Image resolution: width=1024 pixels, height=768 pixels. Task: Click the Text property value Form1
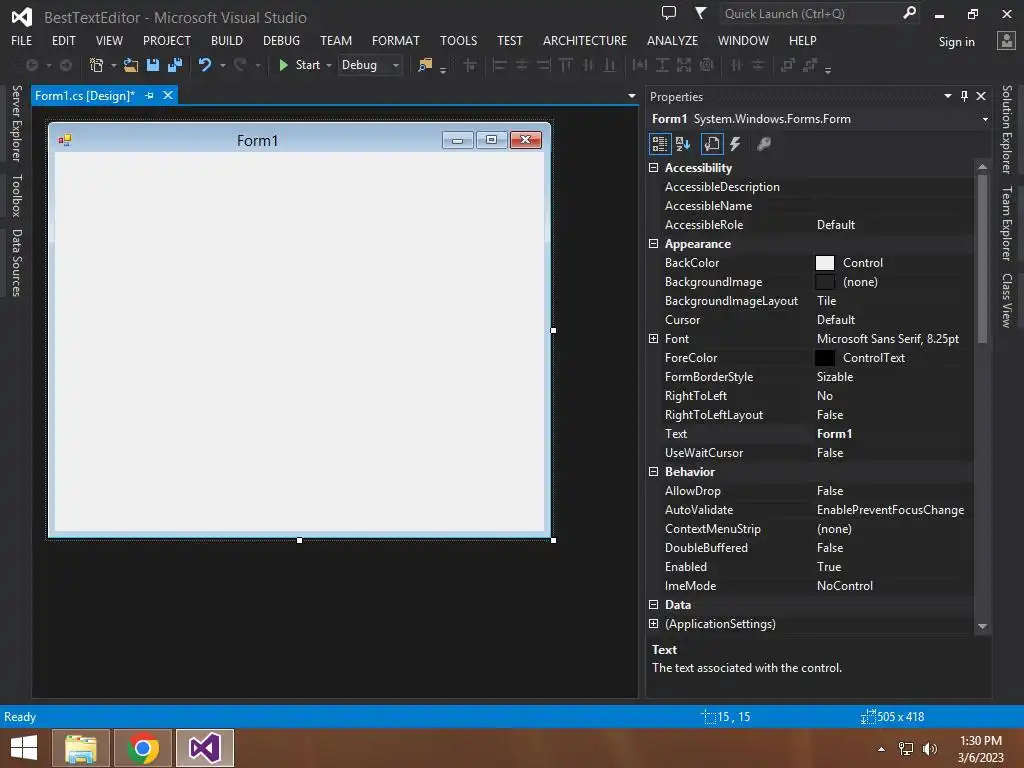(834, 434)
